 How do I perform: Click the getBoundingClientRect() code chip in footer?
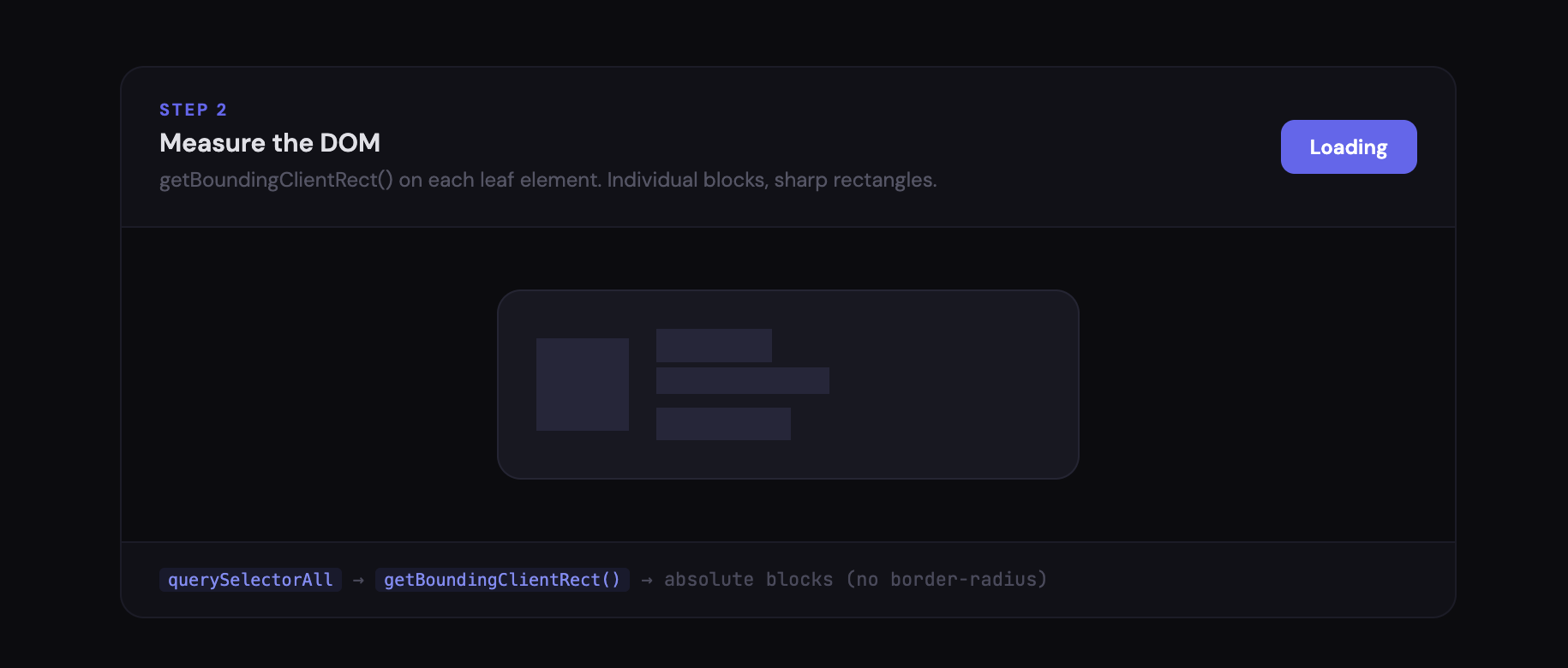(502, 580)
